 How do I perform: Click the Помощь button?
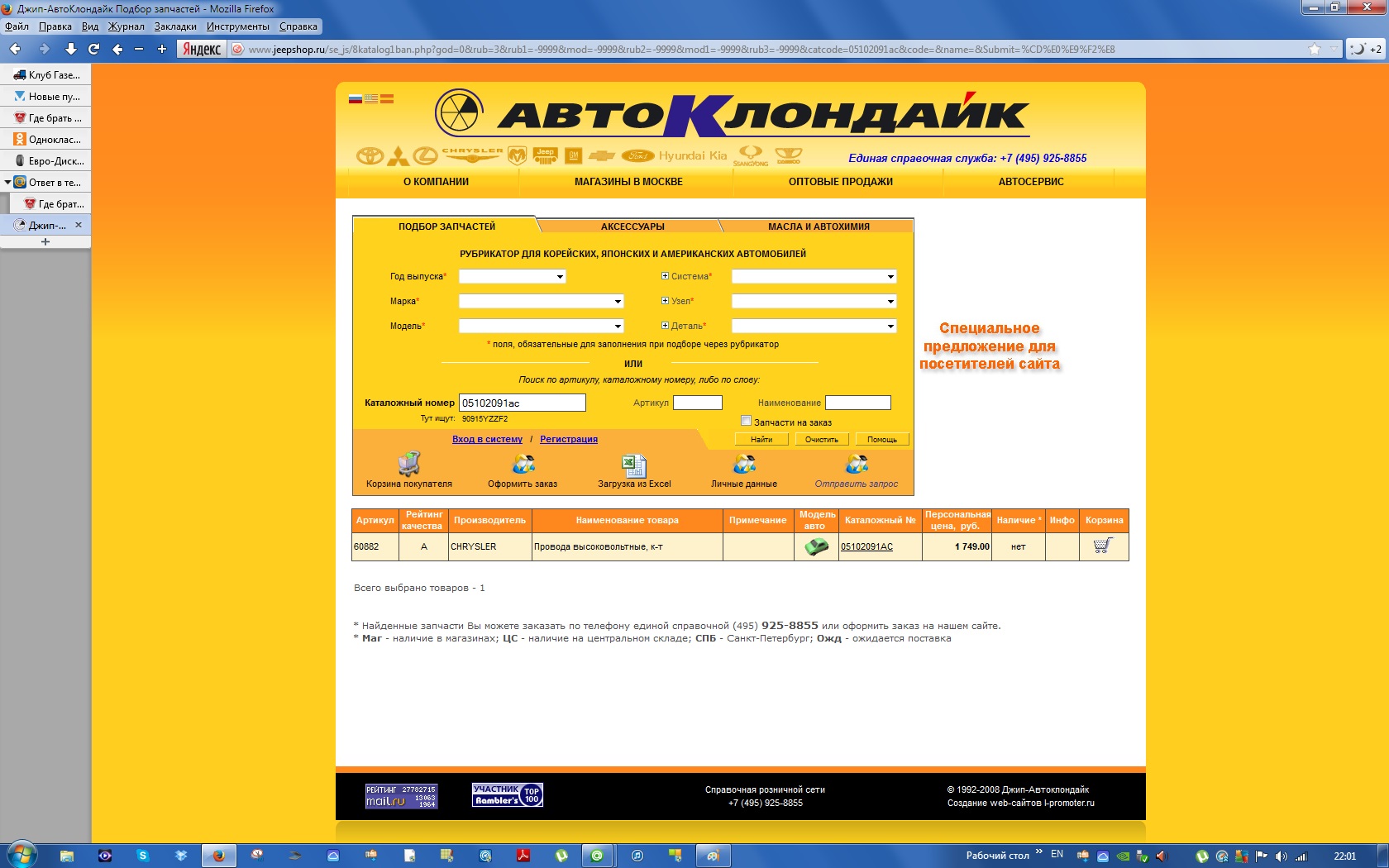(x=882, y=440)
